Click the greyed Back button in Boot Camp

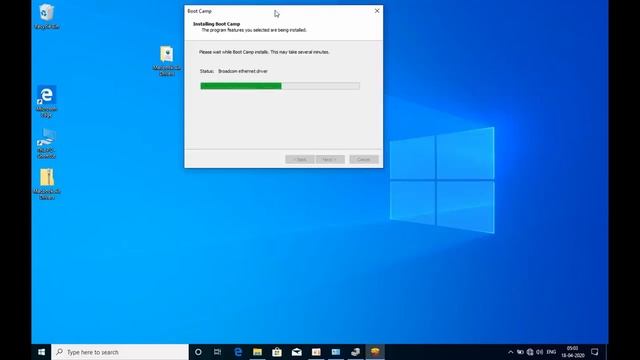(300, 160)
